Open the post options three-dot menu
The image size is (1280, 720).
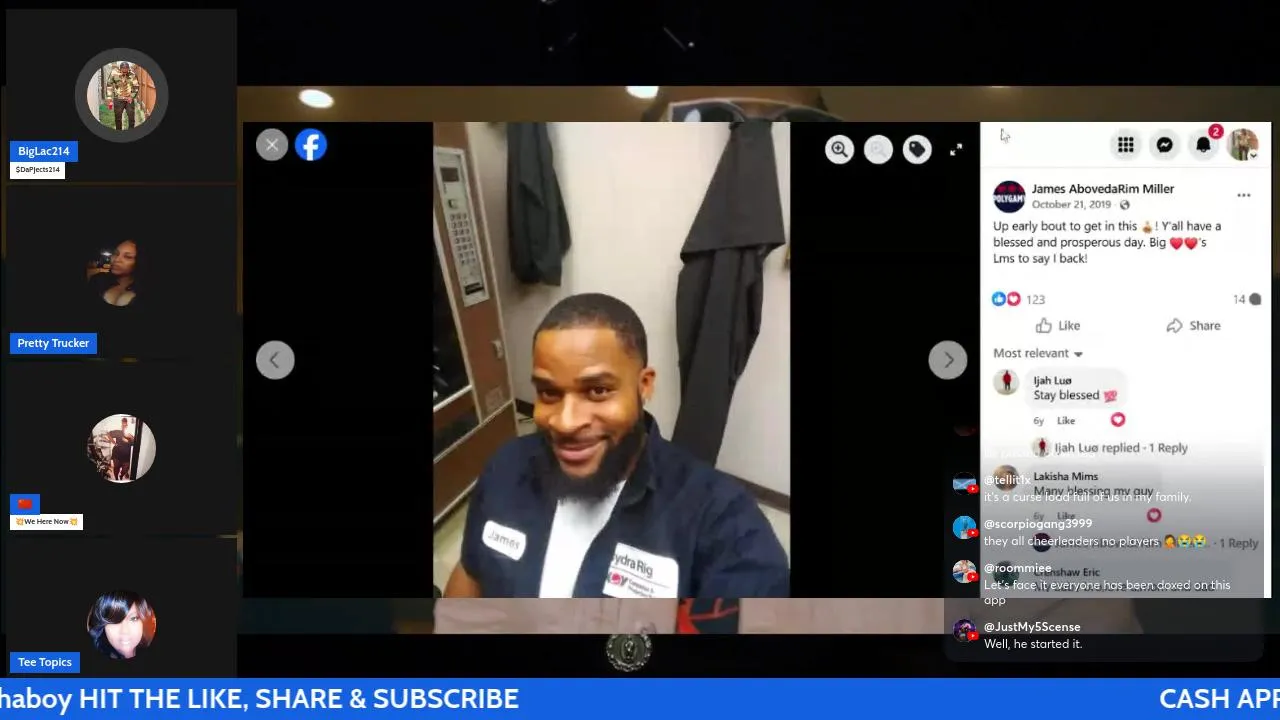coord(1244,195)
